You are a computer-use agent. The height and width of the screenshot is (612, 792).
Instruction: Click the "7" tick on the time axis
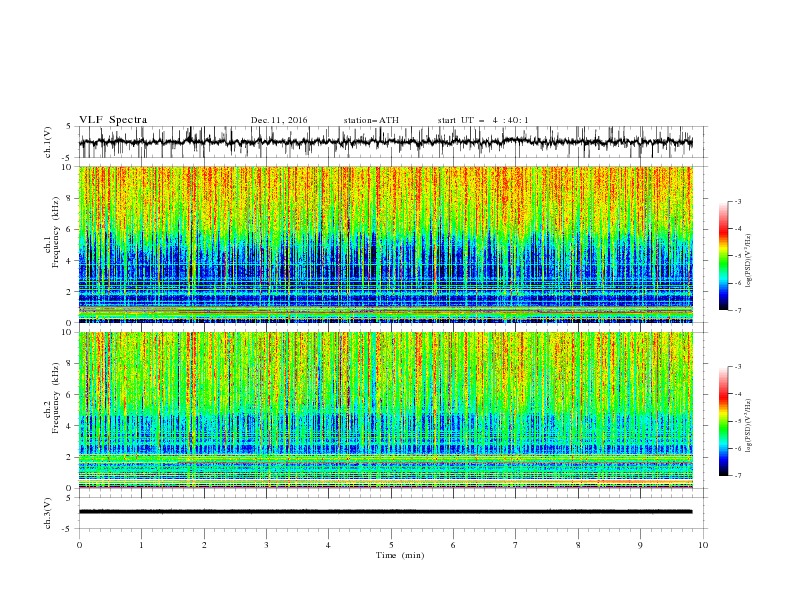(x=516, y=545)
